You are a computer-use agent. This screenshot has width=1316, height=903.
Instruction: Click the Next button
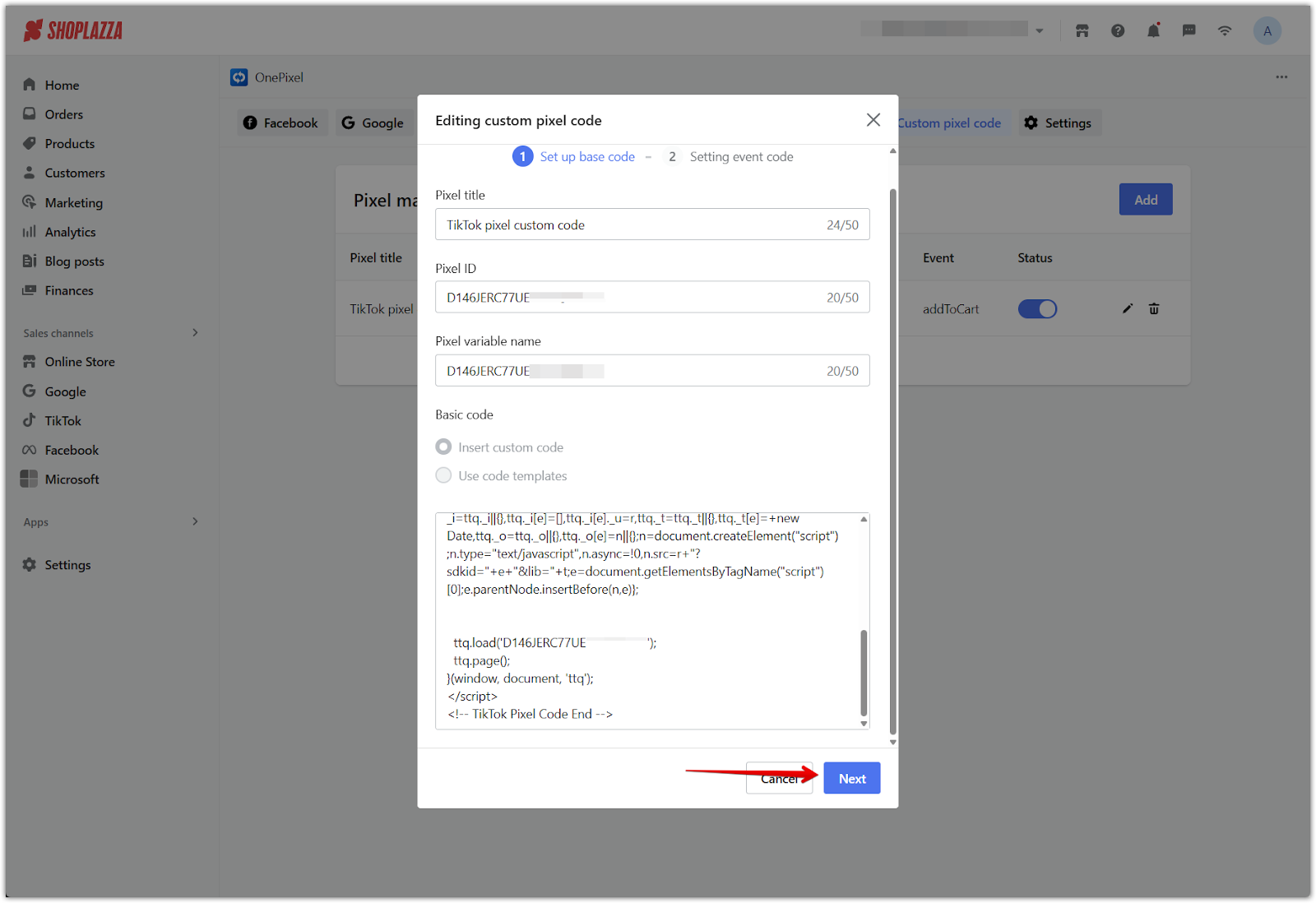852,778
